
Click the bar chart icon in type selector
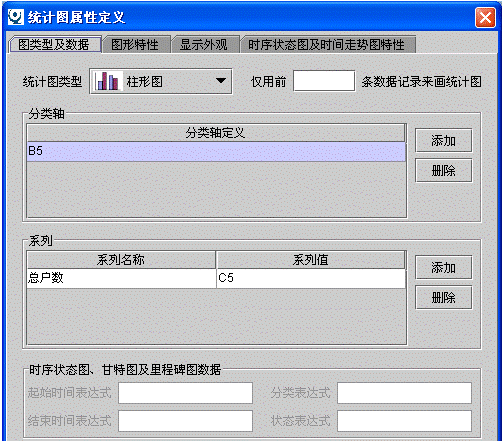107,81
